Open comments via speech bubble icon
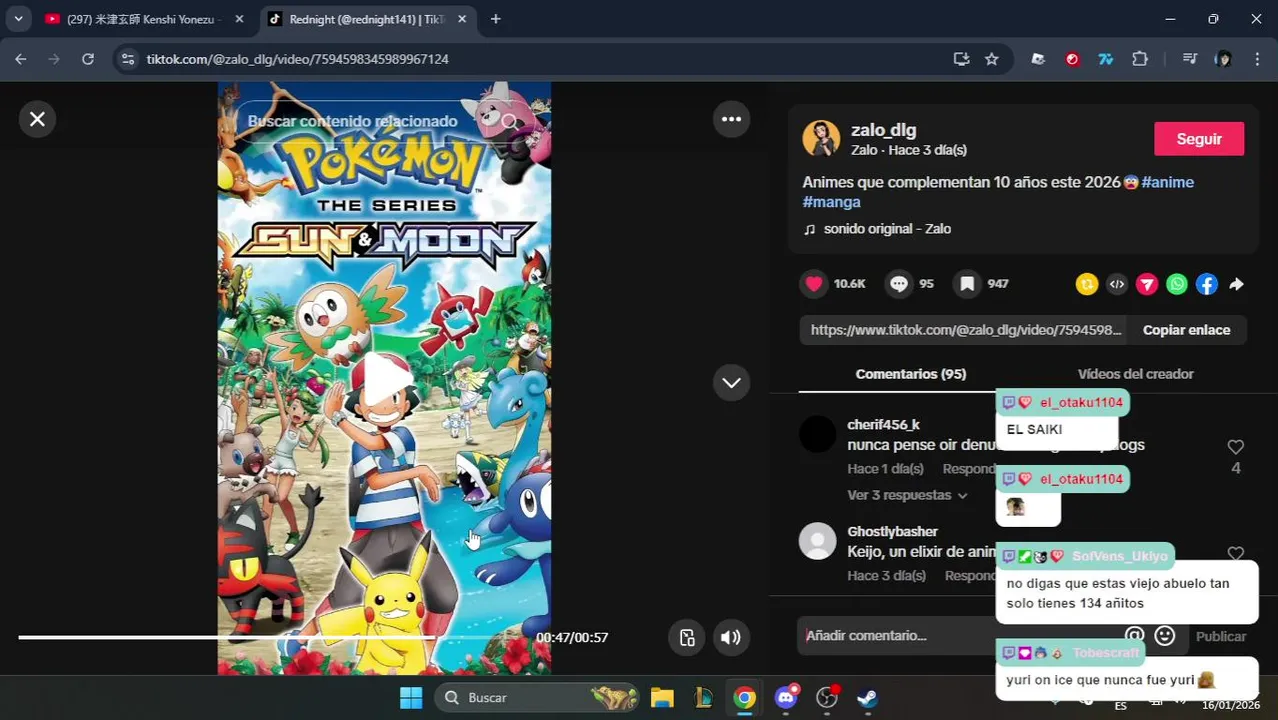The width and height of the screenshot is (1278, 720). pos(899,284)
